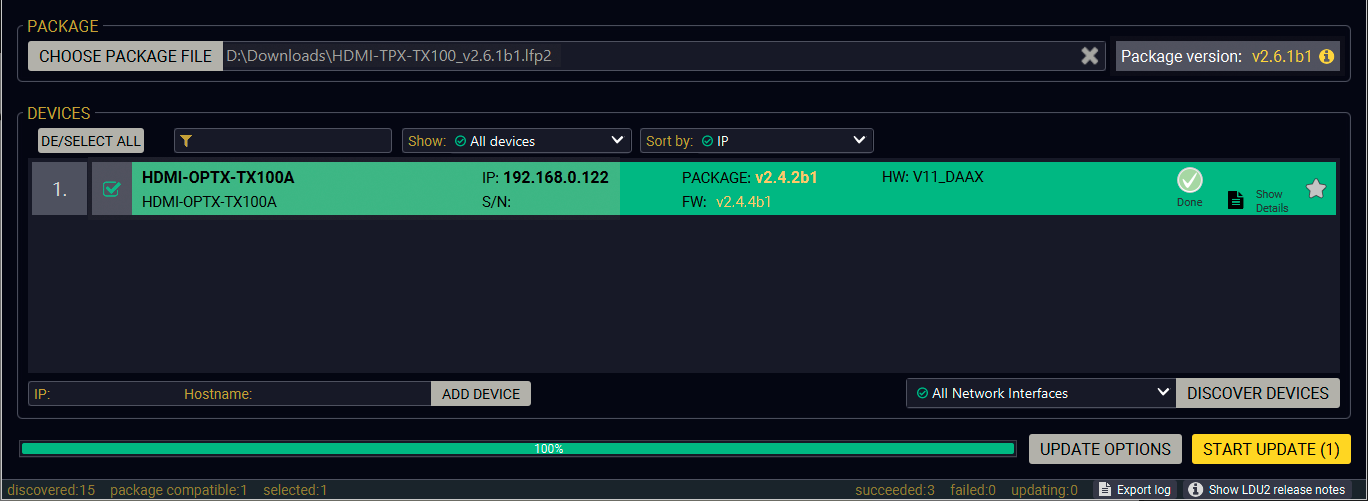Click Choose Package File button
The width and height of the screenshot is (1368, 501).
[x=125, y=56]
